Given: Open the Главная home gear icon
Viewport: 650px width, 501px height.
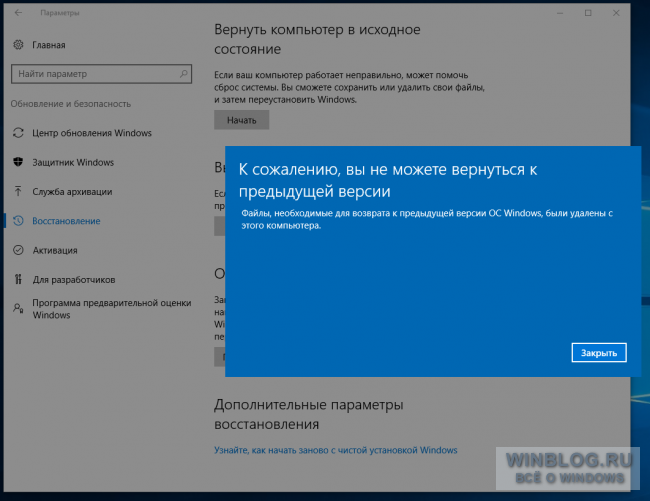Looking at the screenshot, I should coord(18,45).
